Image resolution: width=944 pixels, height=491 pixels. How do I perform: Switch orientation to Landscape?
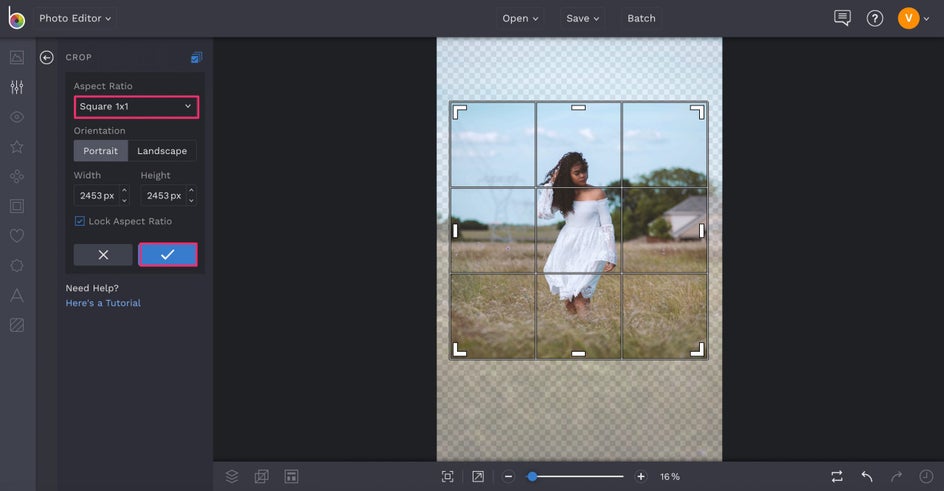coord(162,151)
